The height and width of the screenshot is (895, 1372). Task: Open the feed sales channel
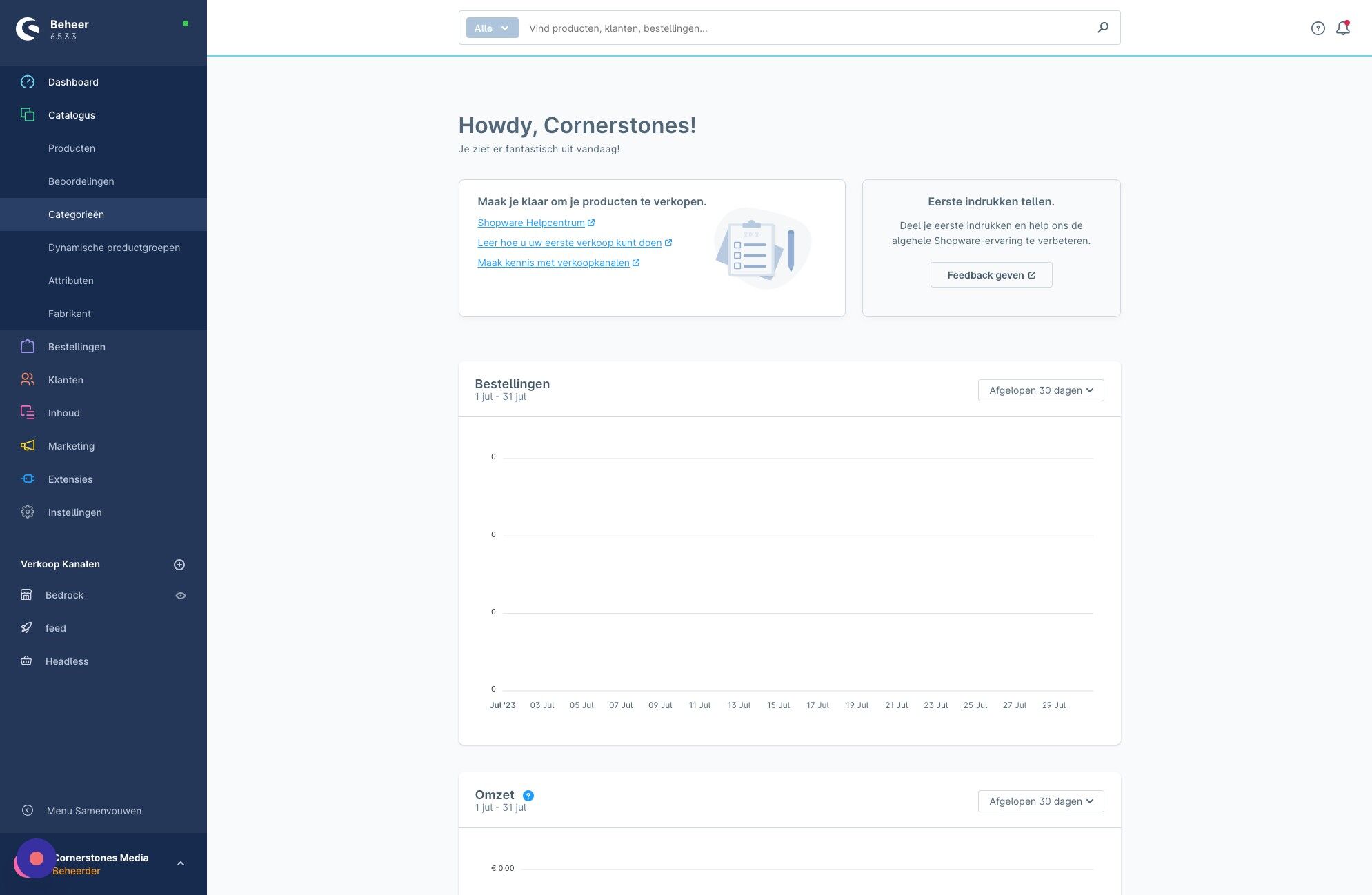[56, 628]
